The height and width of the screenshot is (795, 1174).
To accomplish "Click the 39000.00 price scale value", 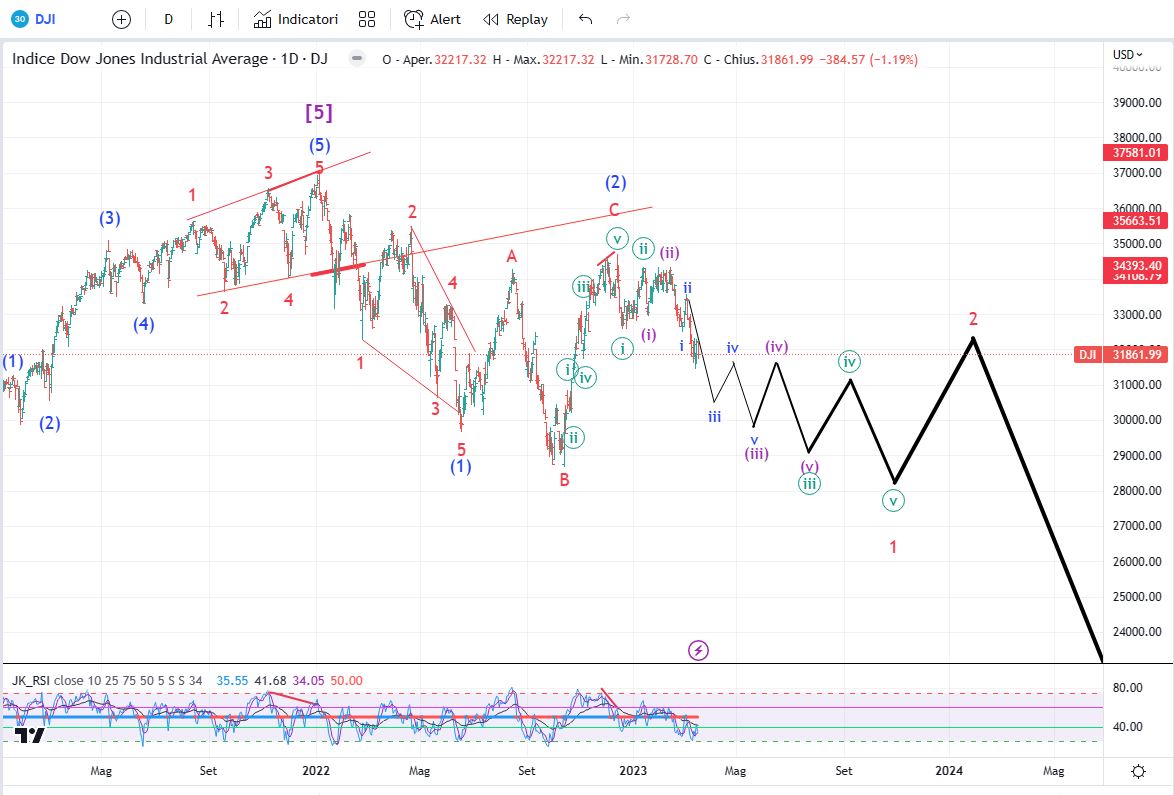I will (x=1137, y=103).
